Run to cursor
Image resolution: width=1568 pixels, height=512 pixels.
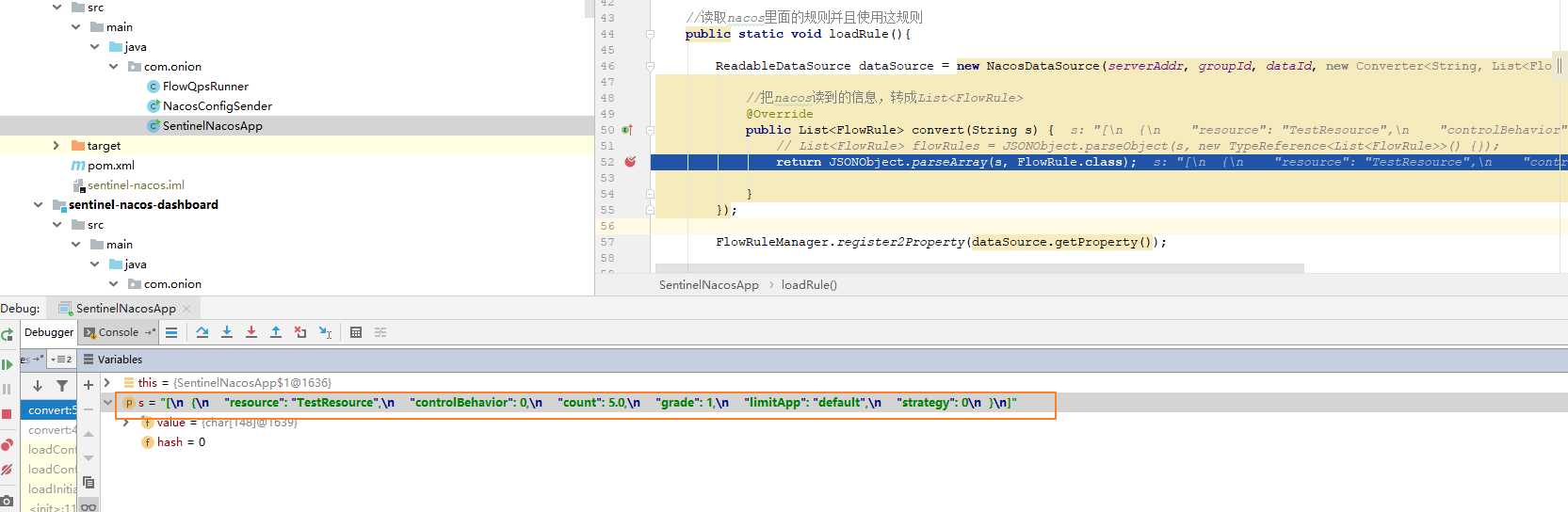(x=325, y=332)
